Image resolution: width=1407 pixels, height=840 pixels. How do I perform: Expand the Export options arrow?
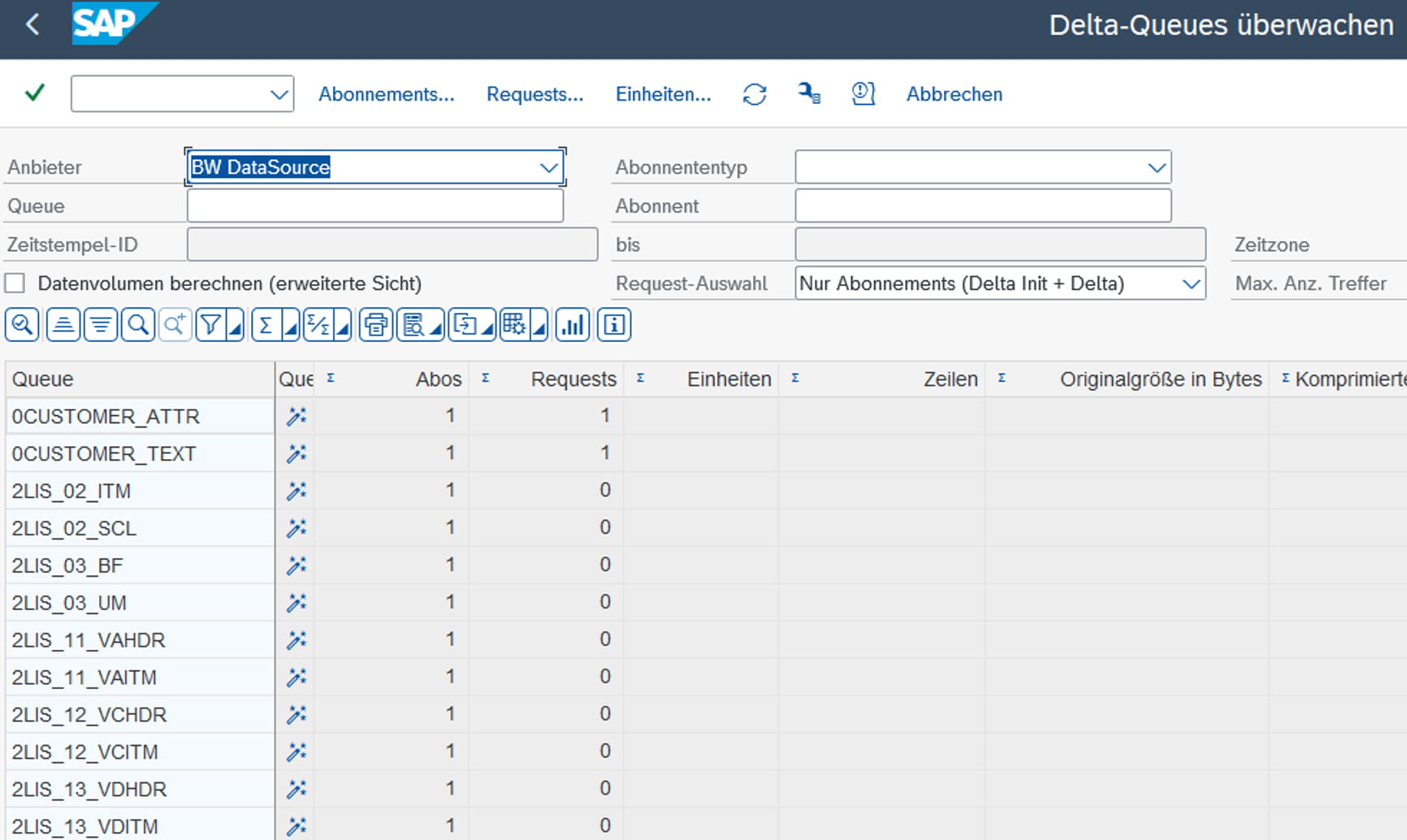[x=487, y=328]
